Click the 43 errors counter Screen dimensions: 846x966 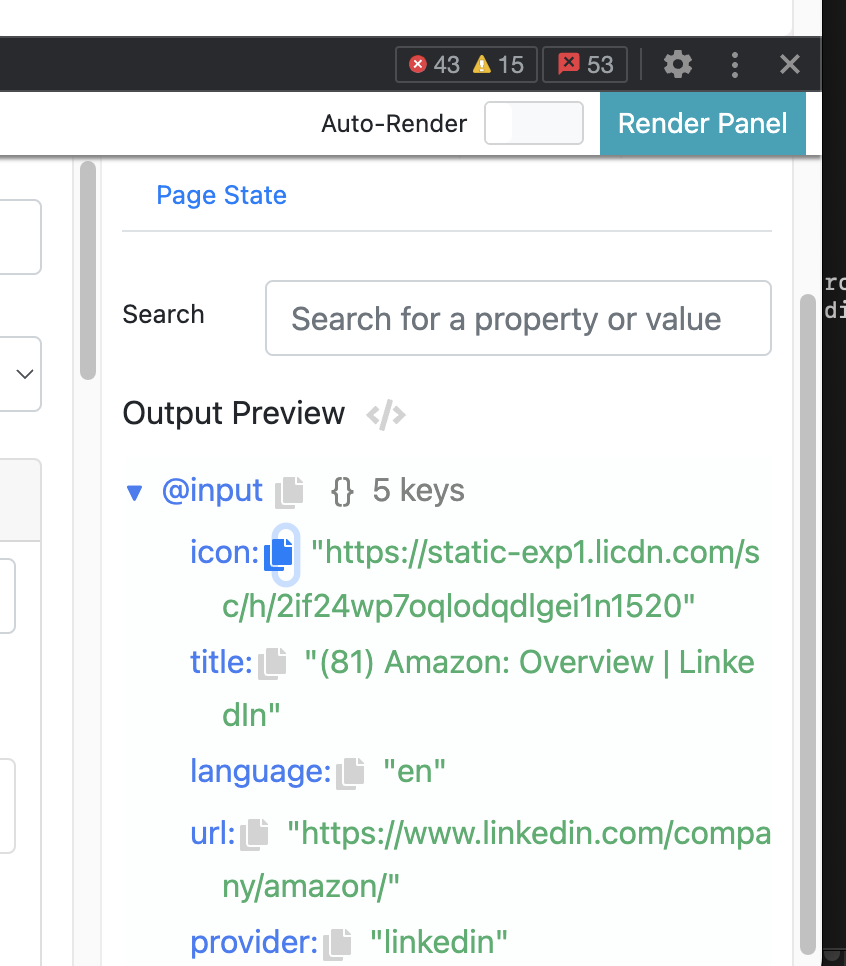[434, 64]
